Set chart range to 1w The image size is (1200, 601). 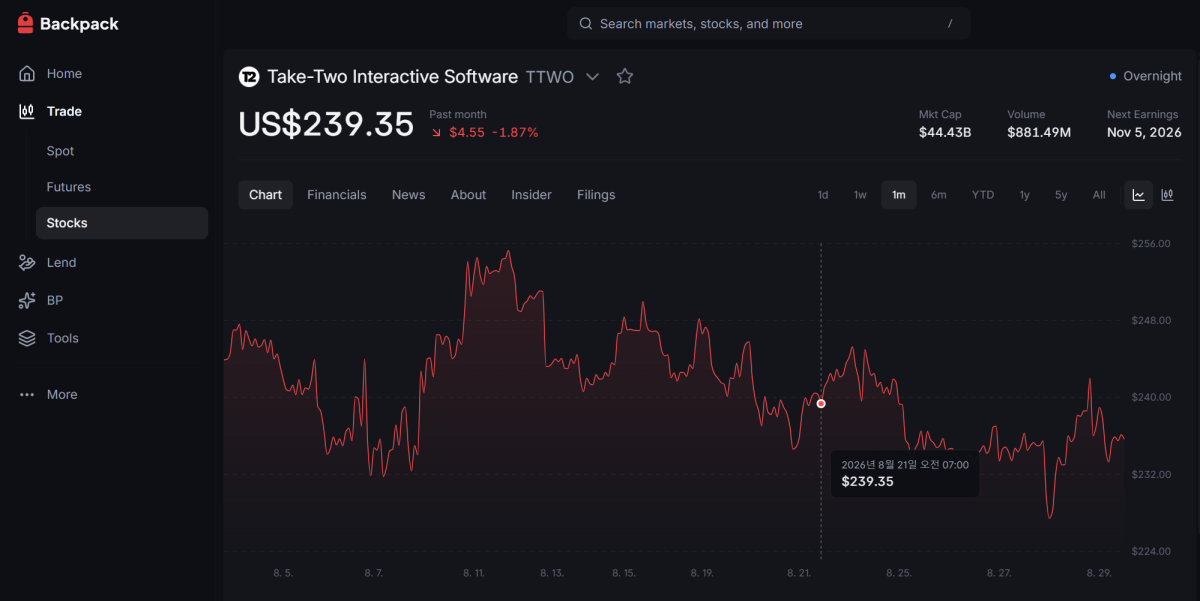(860, 195)
